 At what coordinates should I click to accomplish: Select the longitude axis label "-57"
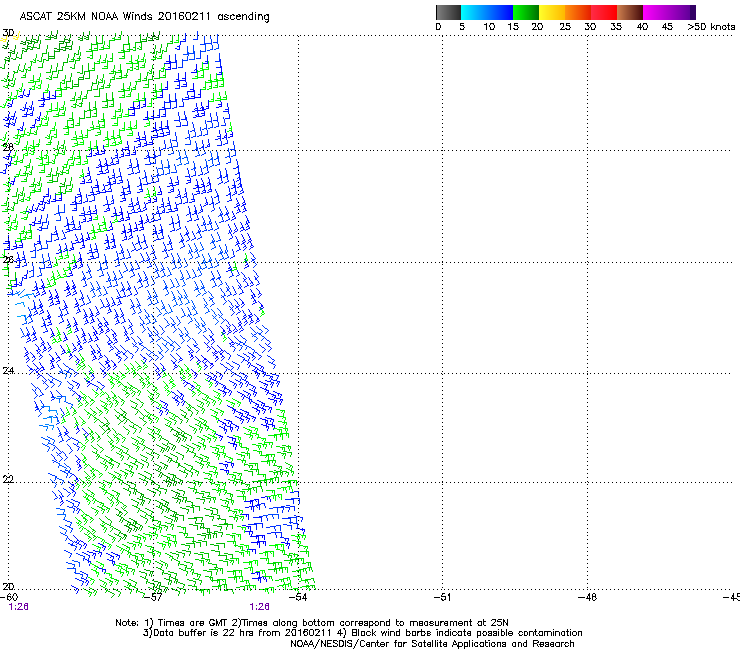pyautogui.click(x=153, y=597)
